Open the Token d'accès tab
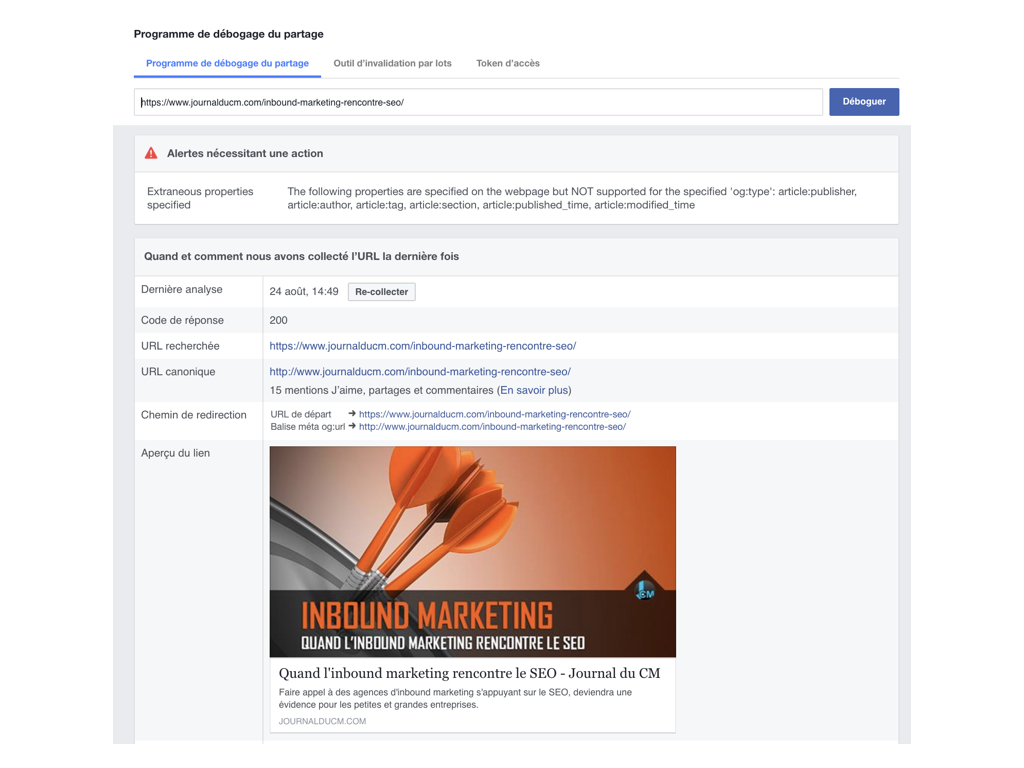Screen dimensions: 1024x768 click(x=508, y=63)
